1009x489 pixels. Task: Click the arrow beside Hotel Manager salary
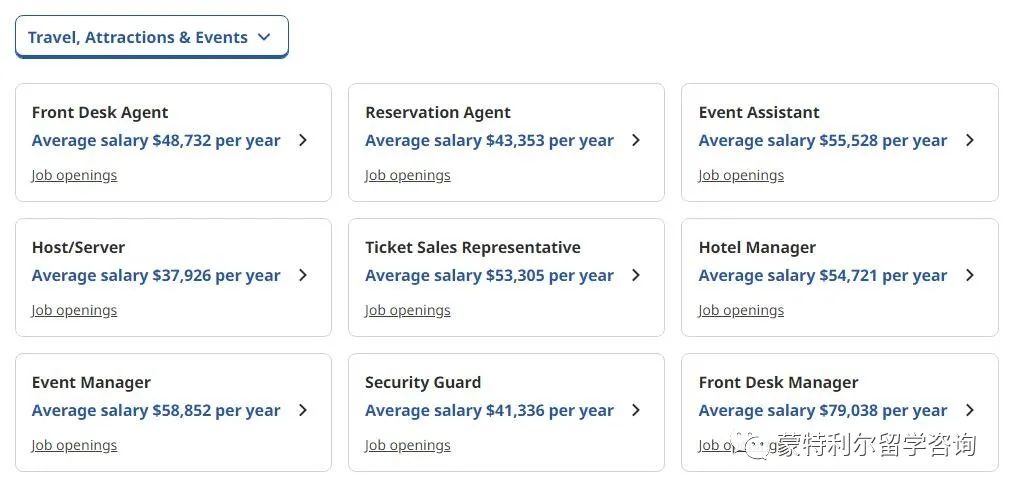pyautogui.click(x=970, y=275)
